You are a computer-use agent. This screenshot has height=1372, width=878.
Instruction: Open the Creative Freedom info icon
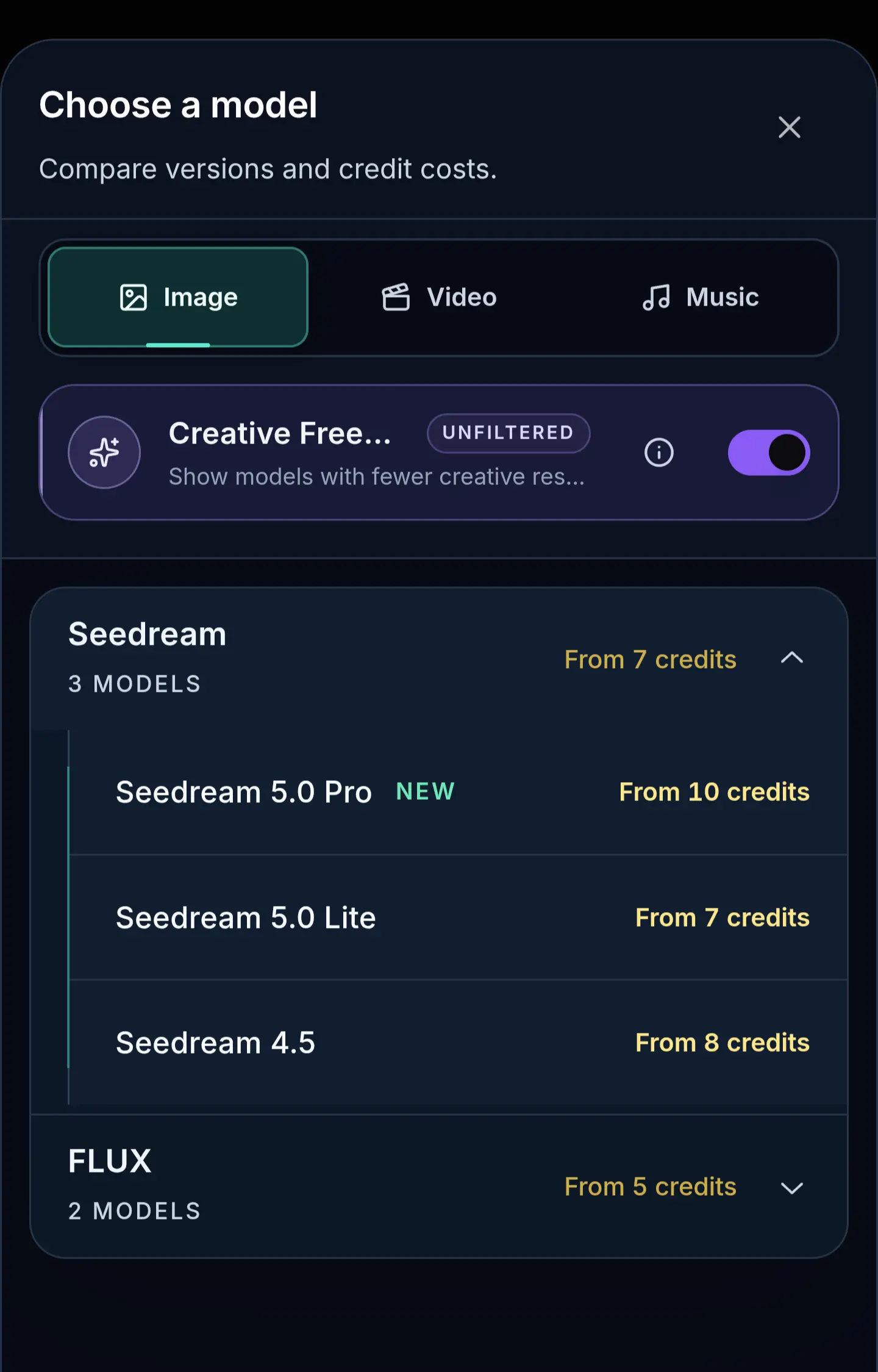(x=659, y=453)
